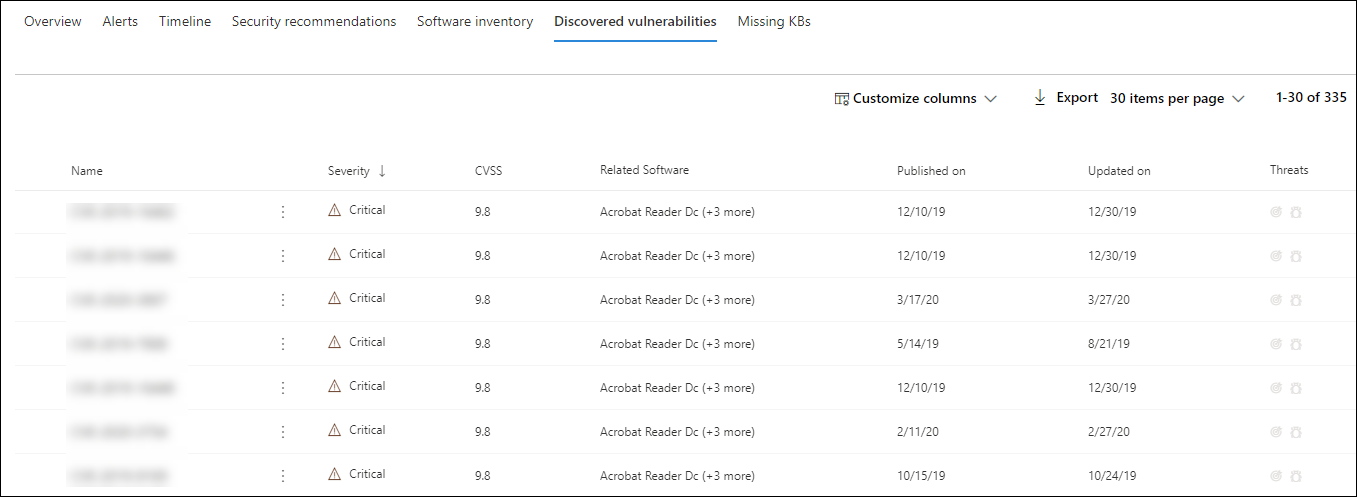Image resolution: width=1357 pixels, height=497 pixels.
Task: Open the 30 items per page dropdown
Action: (1177, 99)
